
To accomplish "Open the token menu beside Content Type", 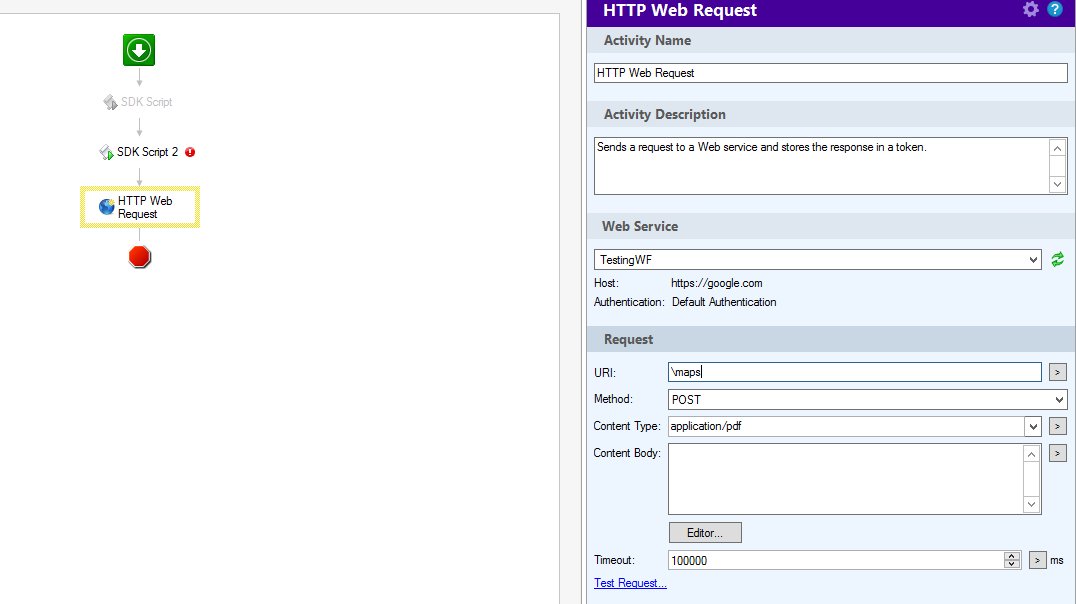I will pyautogui.click(x=1057, y=427).
